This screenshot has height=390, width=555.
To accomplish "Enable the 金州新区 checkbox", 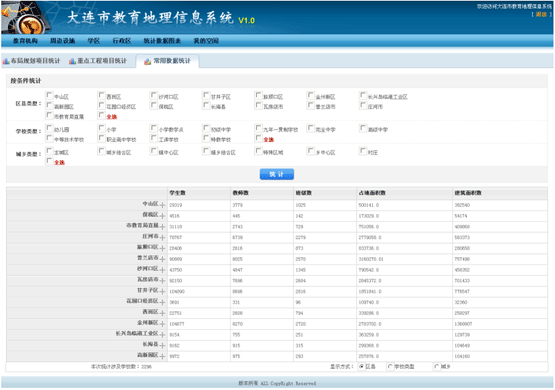I will coord(310,95).
